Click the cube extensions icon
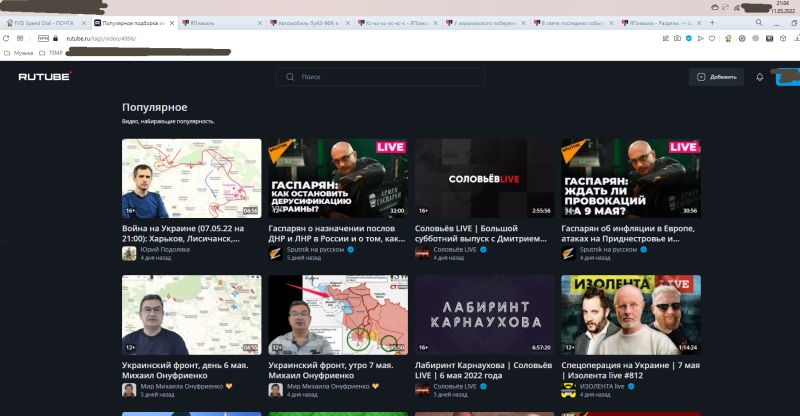The image size is (800, 416). pyautogui.click(x=783, y=38)
